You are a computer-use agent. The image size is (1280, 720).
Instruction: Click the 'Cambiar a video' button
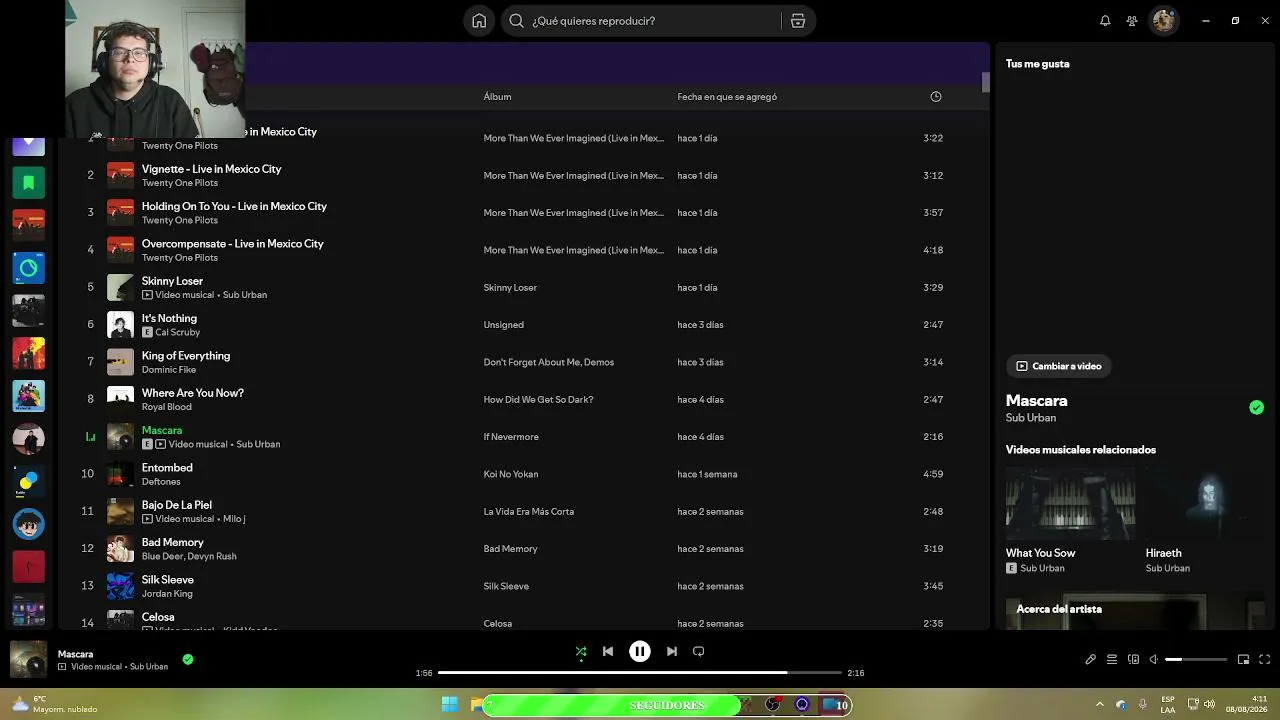(x=1058, y=366)
